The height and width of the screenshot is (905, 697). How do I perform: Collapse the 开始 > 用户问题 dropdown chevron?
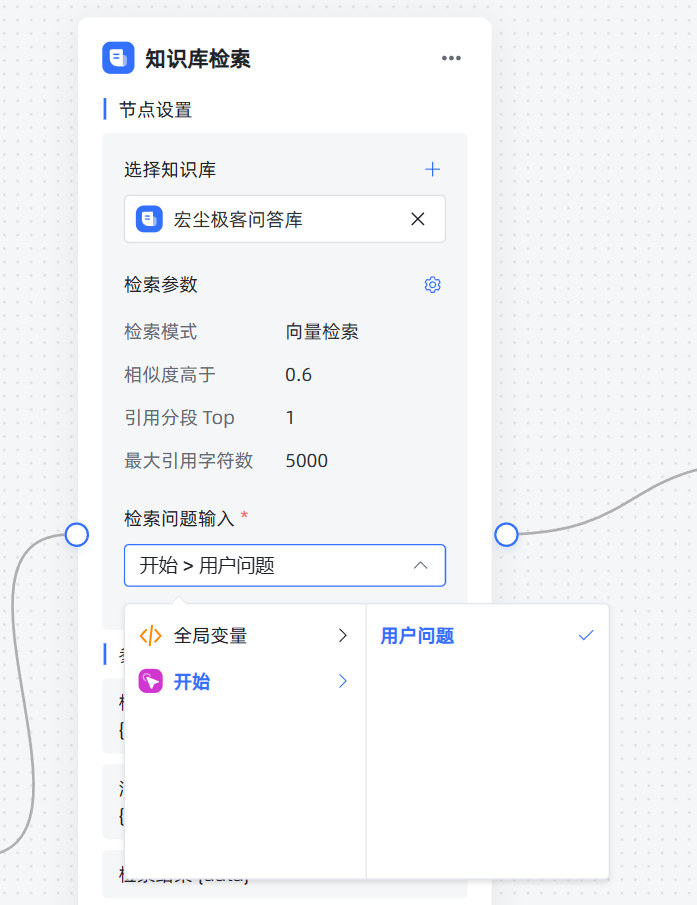click(x=421, y=566)
